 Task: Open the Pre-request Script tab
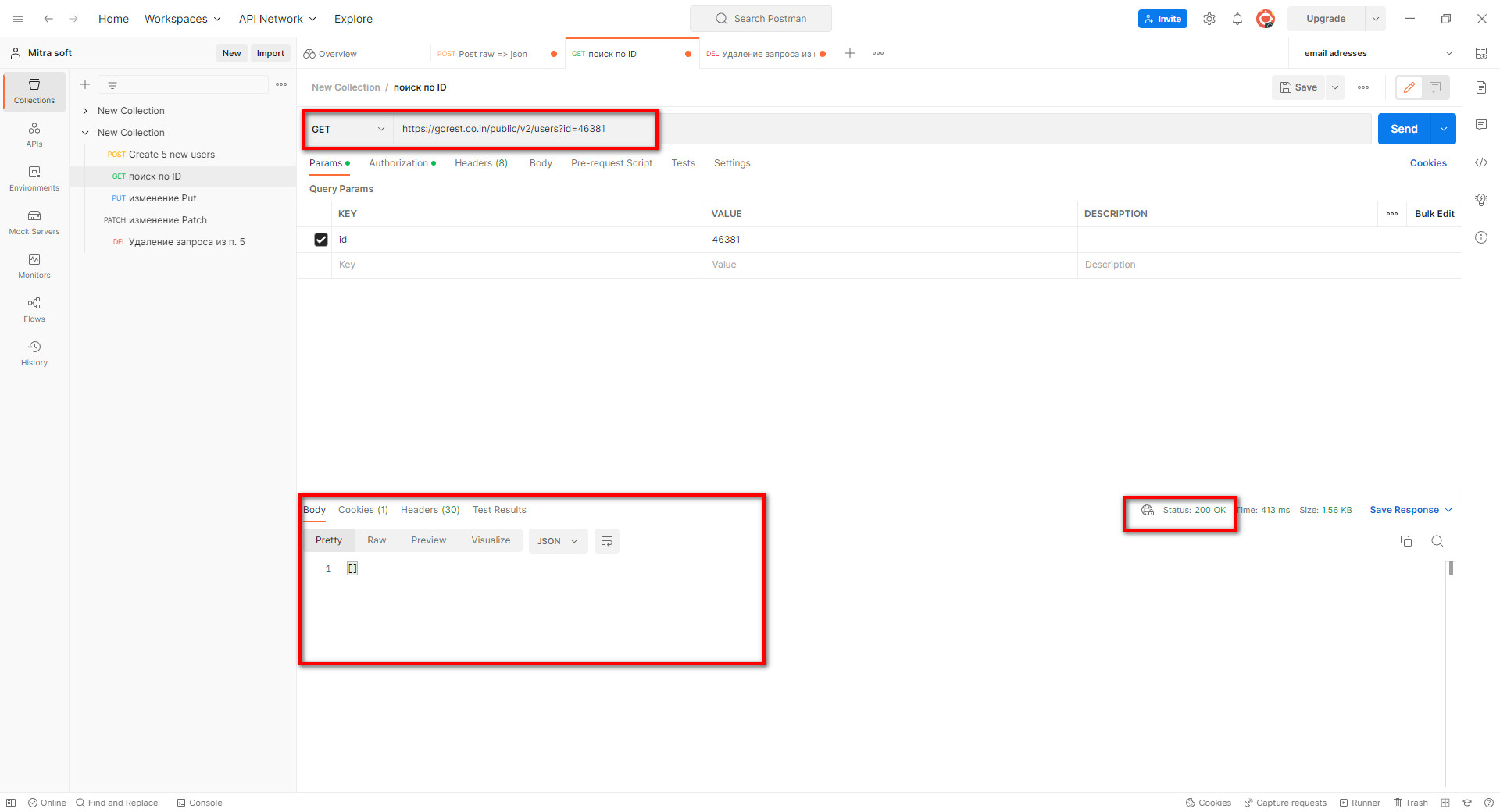pos(612,163)
